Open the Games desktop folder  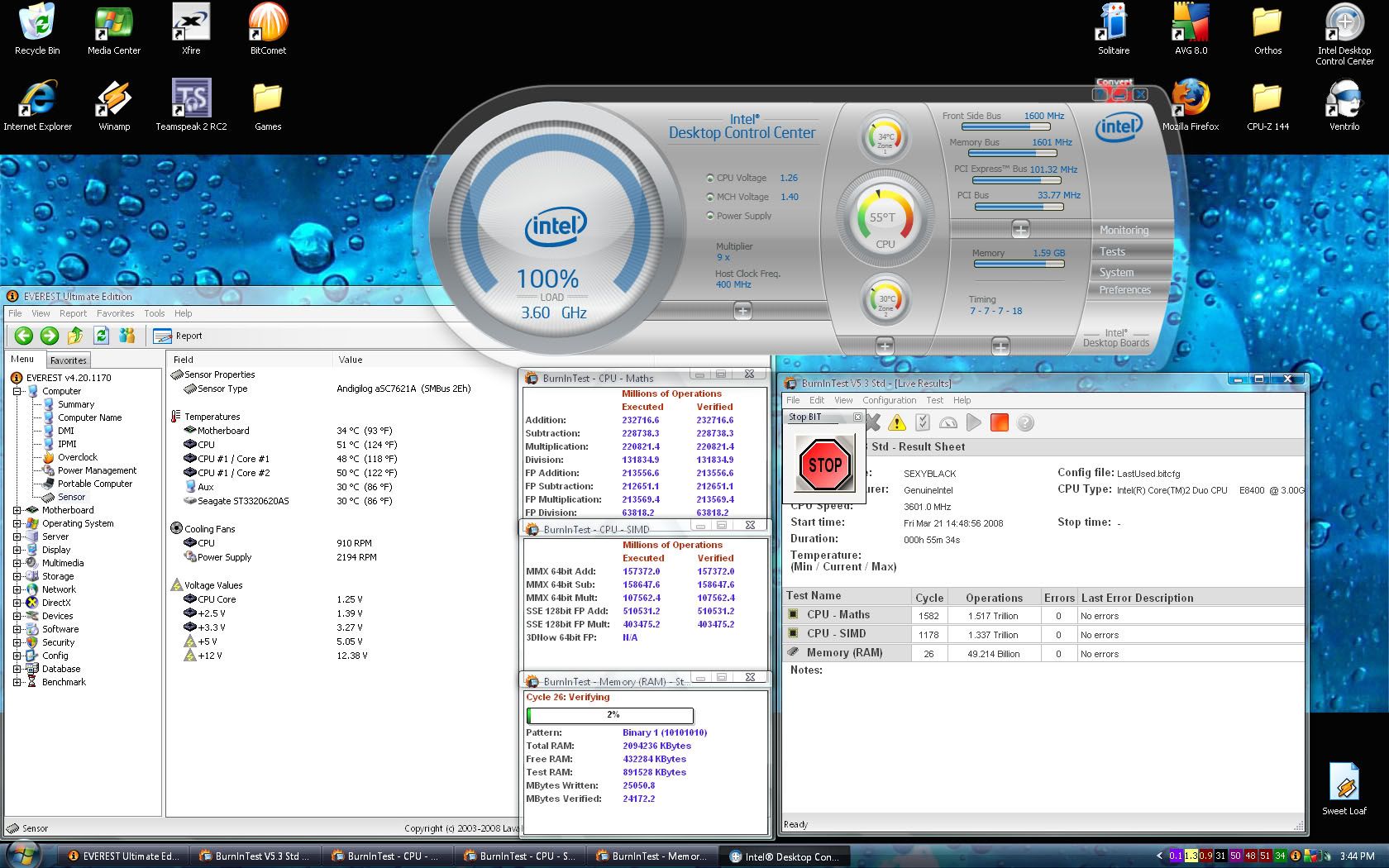pyautogui.click(x=268, y=105)
